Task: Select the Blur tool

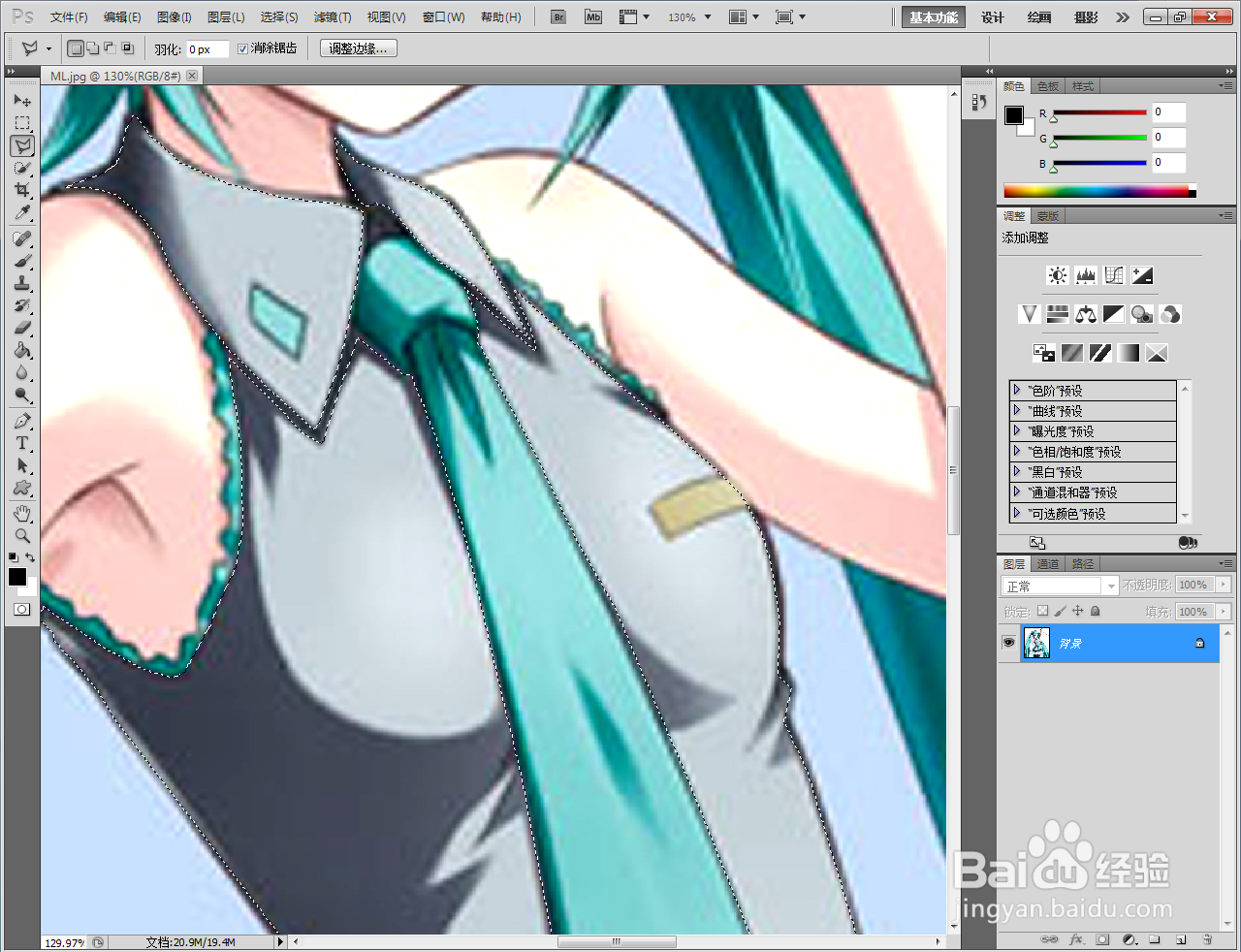Action: point(22,372)
